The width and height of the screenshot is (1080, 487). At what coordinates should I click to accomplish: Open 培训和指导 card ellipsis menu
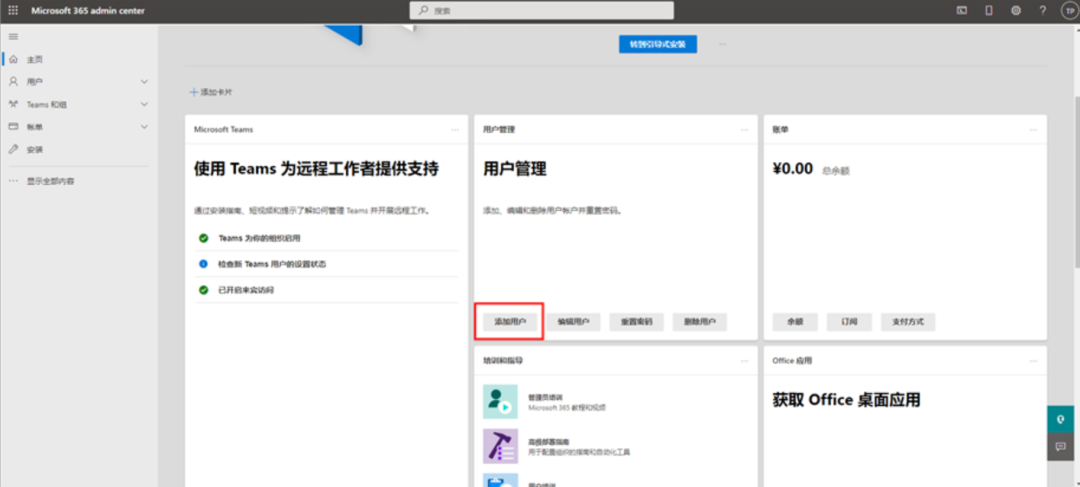[744, 361]
